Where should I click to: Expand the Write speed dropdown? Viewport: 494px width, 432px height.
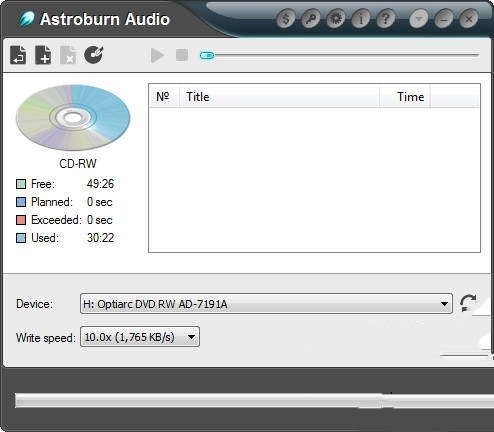pos(140,337)
